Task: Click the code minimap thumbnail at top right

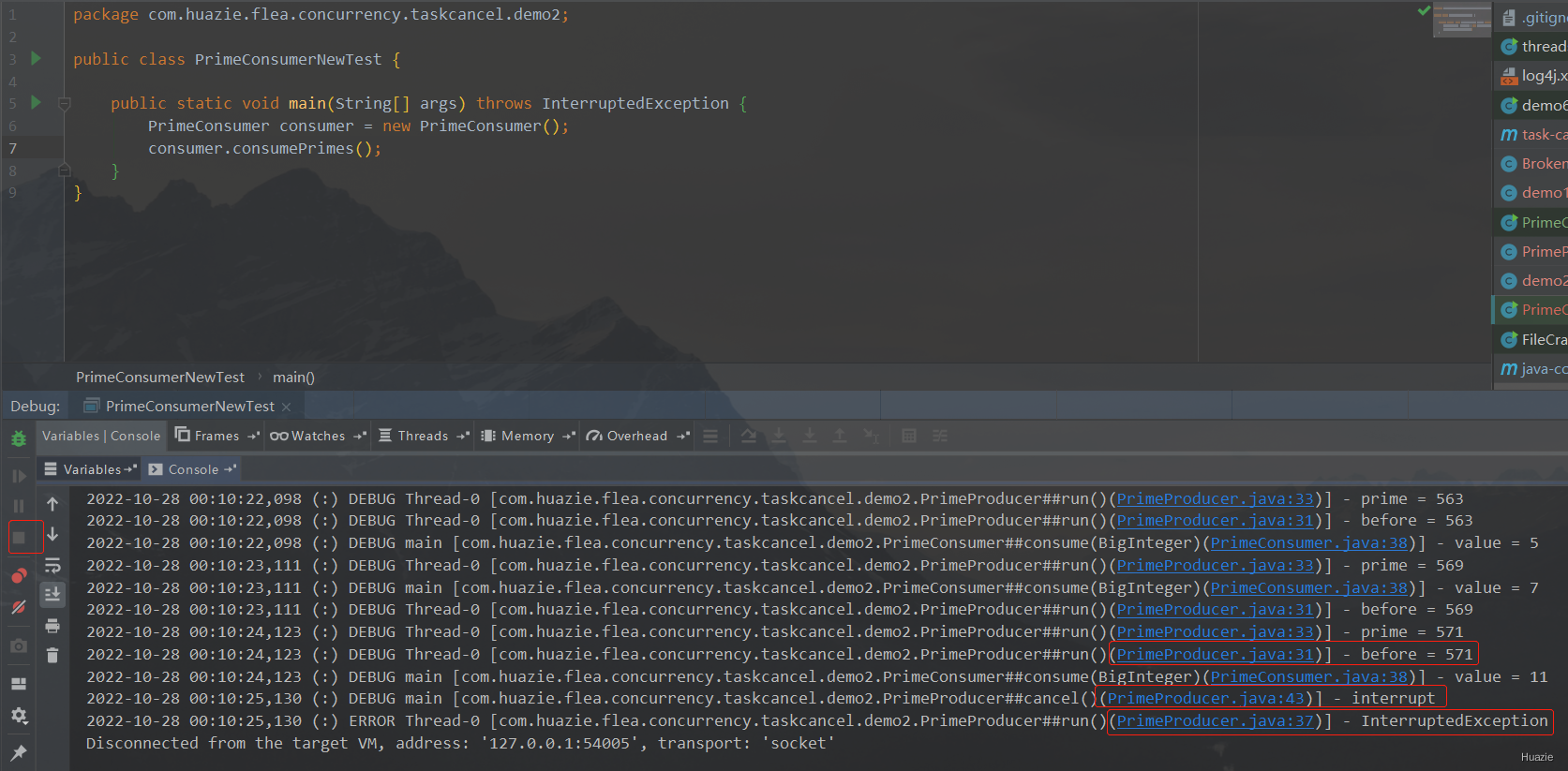Action: tap(1461, 20)
